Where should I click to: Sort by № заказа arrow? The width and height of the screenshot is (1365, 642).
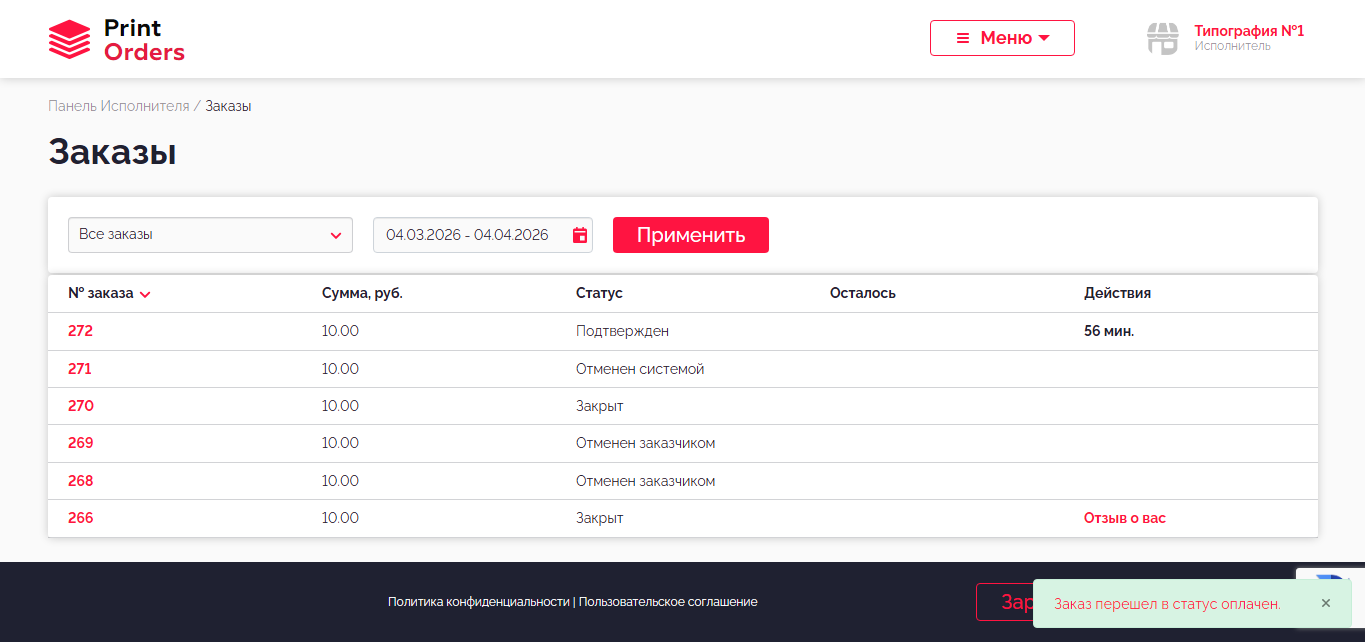(145, 294)
